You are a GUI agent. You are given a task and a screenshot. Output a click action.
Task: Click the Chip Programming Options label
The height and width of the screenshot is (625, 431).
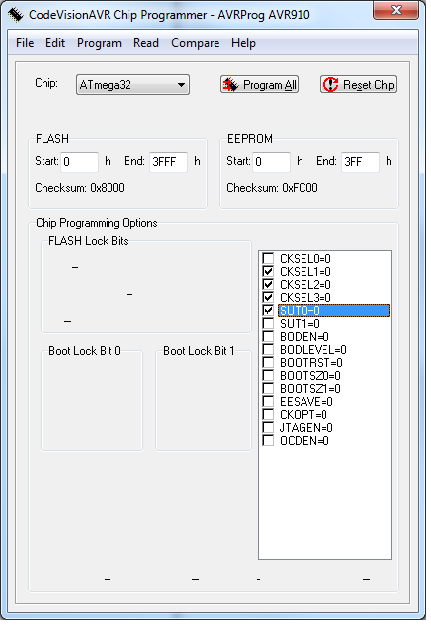97,223
